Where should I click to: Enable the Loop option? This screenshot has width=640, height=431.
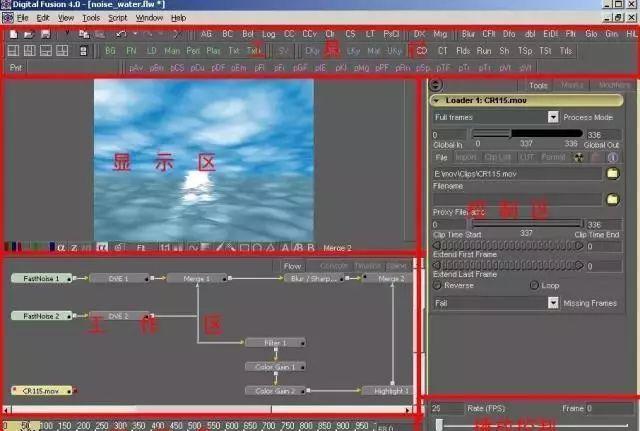(x=536, y=285)
